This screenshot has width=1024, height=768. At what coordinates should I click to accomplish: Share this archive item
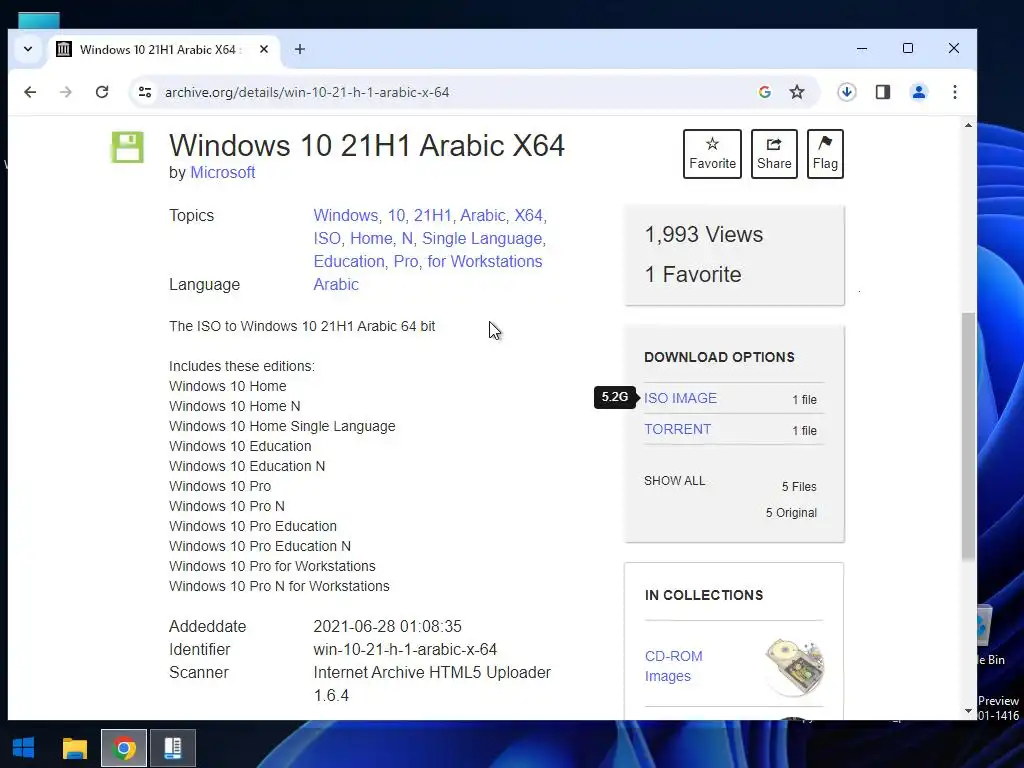click(x=774, y=154)
